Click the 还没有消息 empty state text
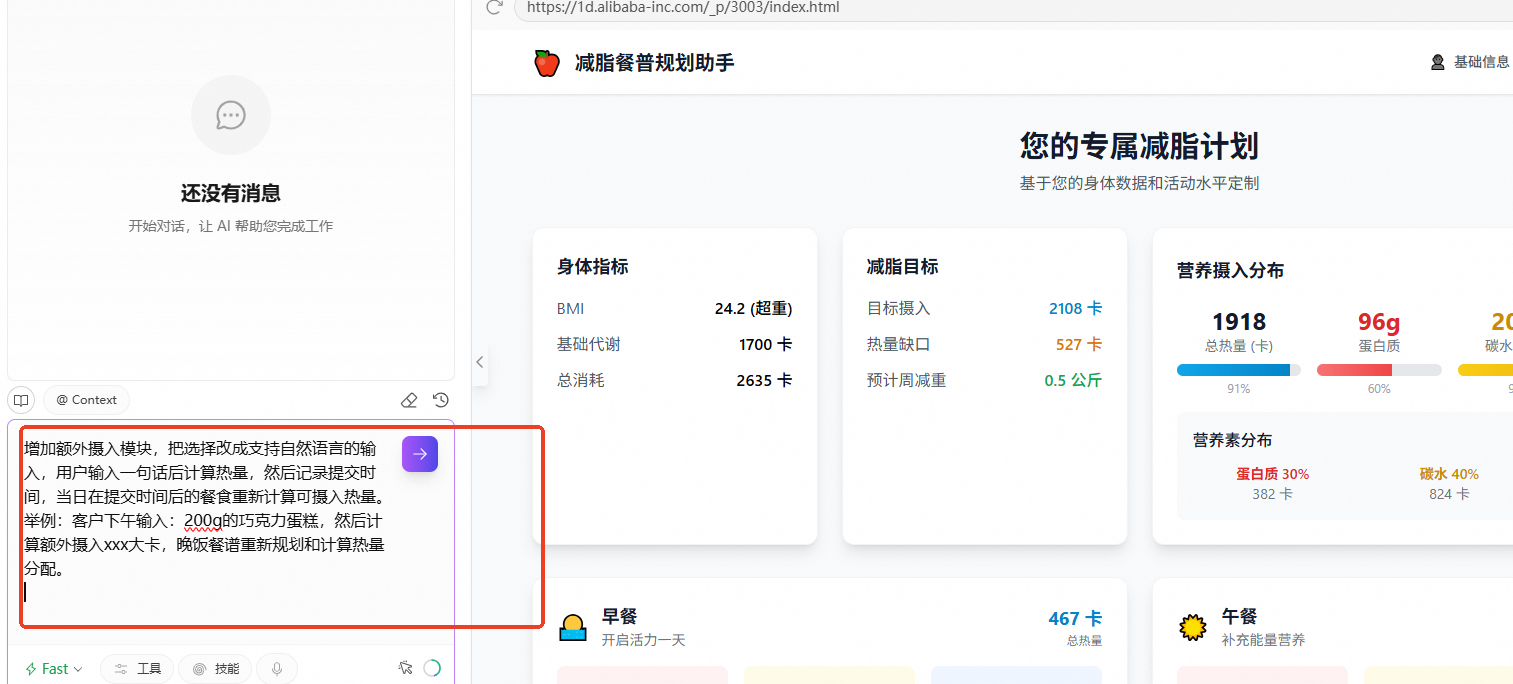1513x684 pixels. click(x=231, y=194)
